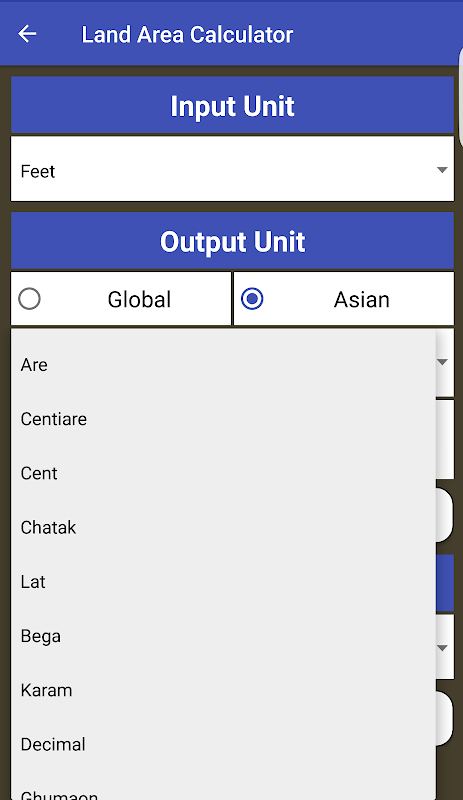
Task: Click the Output Unit header
Action: (232, 241)
